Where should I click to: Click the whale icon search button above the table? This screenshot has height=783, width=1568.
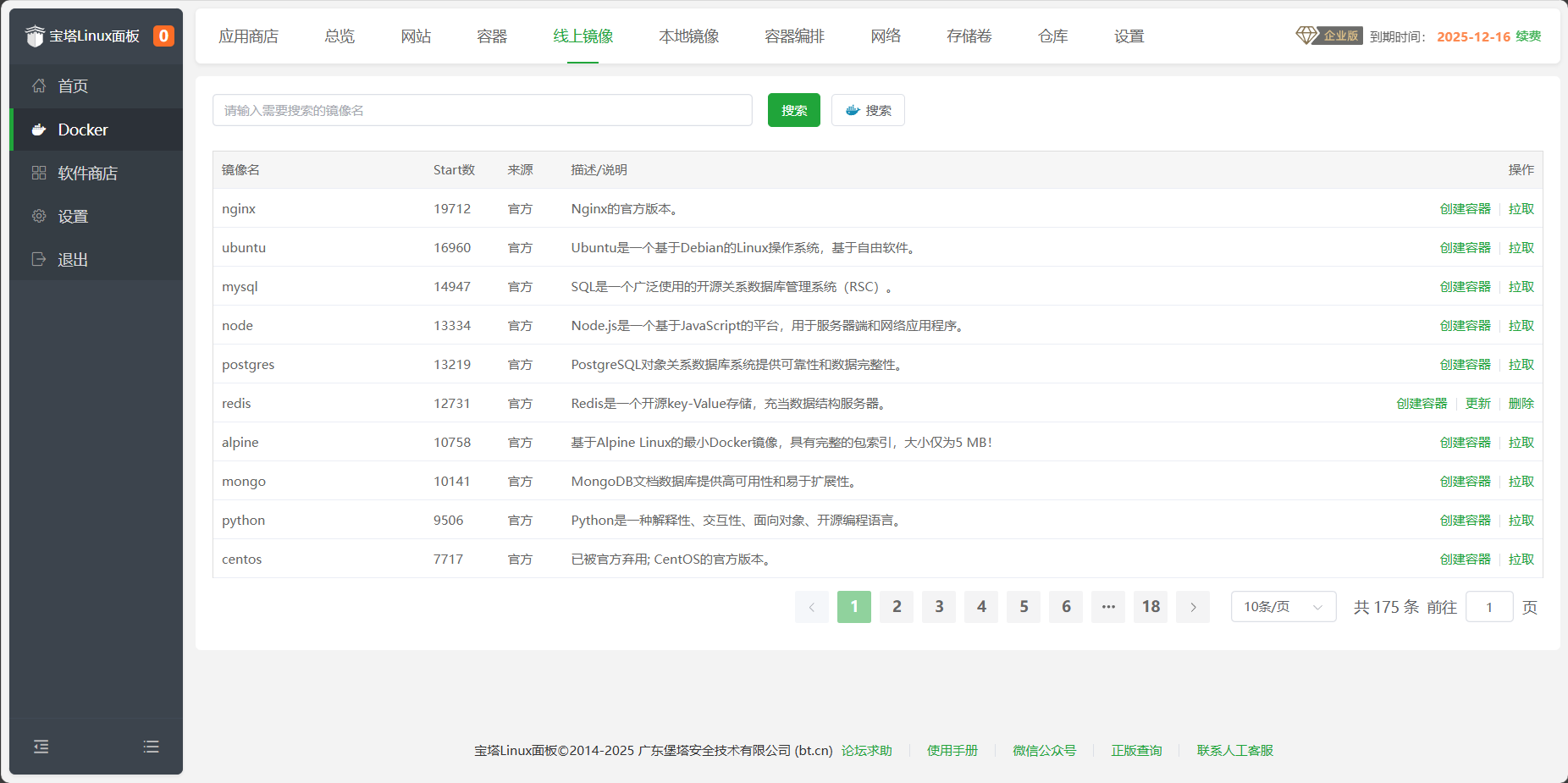pos(867,110)
